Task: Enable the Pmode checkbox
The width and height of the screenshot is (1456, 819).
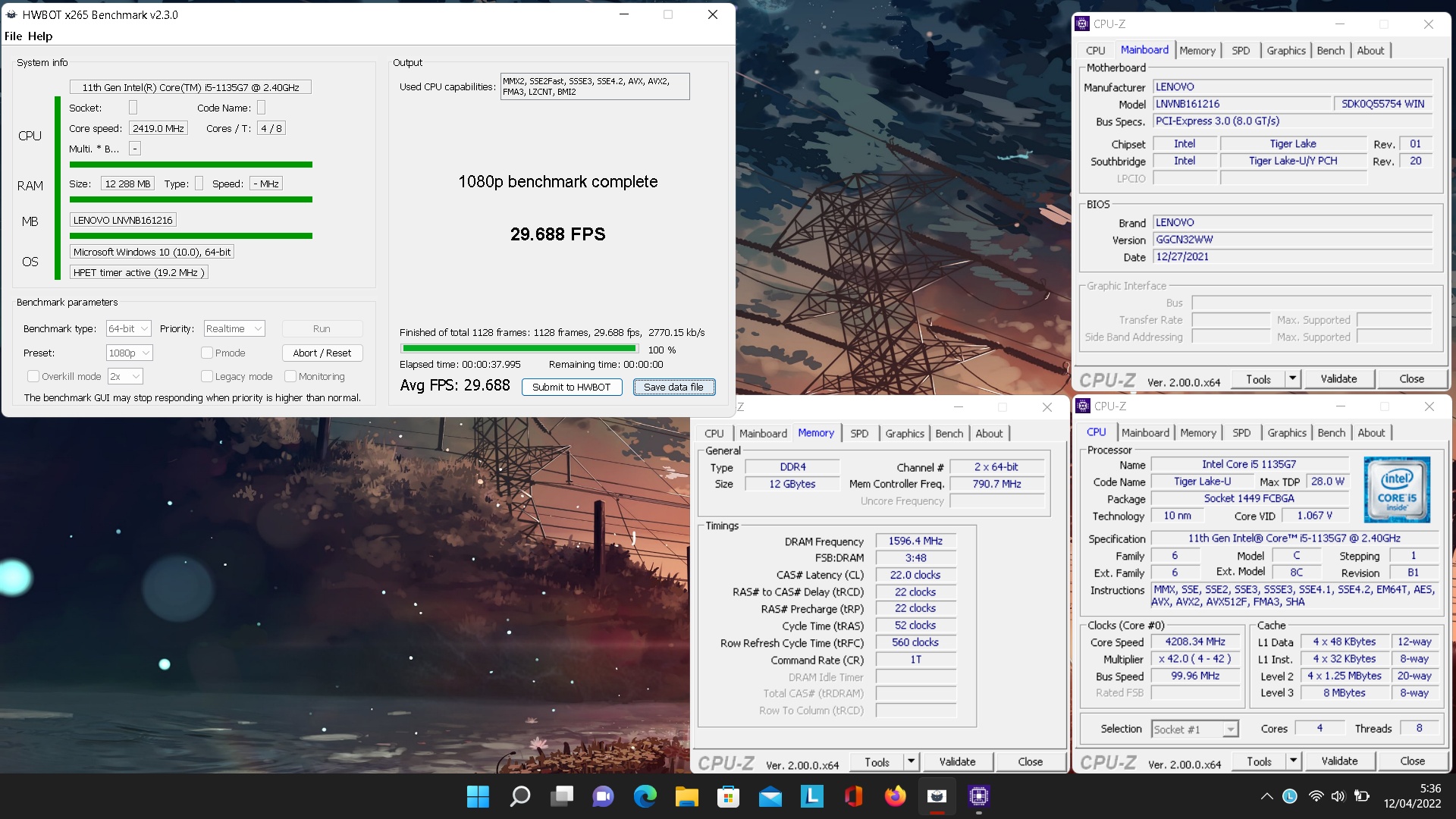Action: pyautogui.click(x=206, y=353)
